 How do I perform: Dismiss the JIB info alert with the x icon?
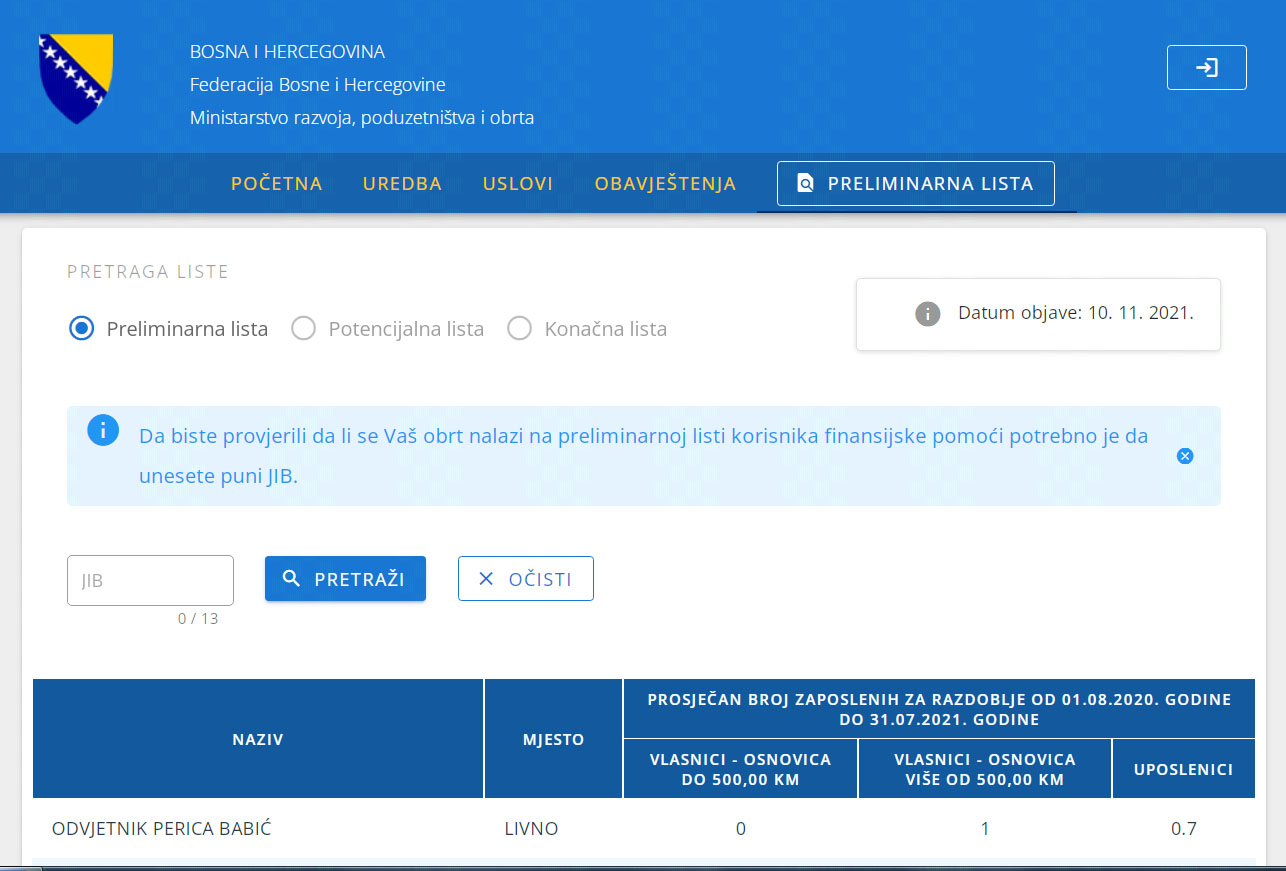1185,456
